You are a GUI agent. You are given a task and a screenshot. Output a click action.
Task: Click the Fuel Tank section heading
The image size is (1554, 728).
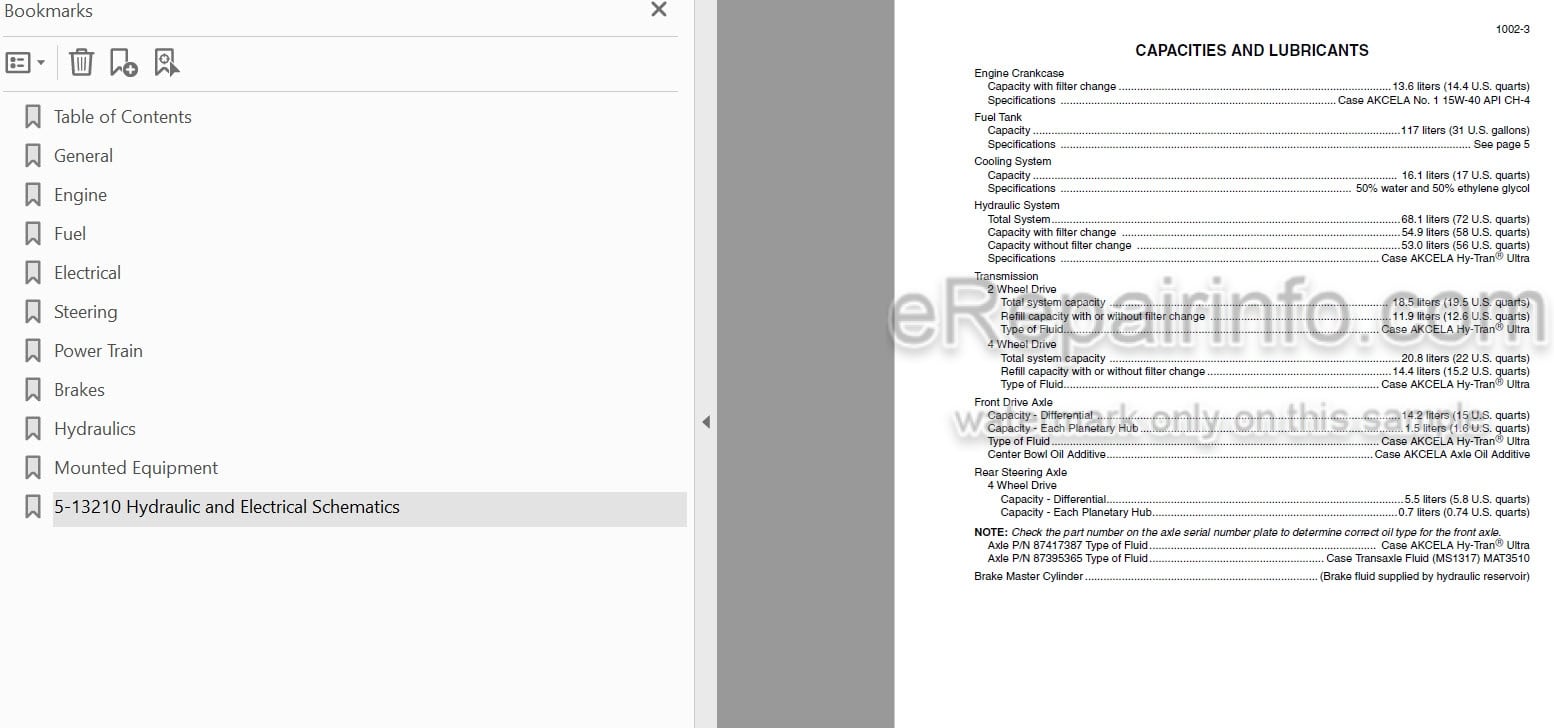coord(998,117)
